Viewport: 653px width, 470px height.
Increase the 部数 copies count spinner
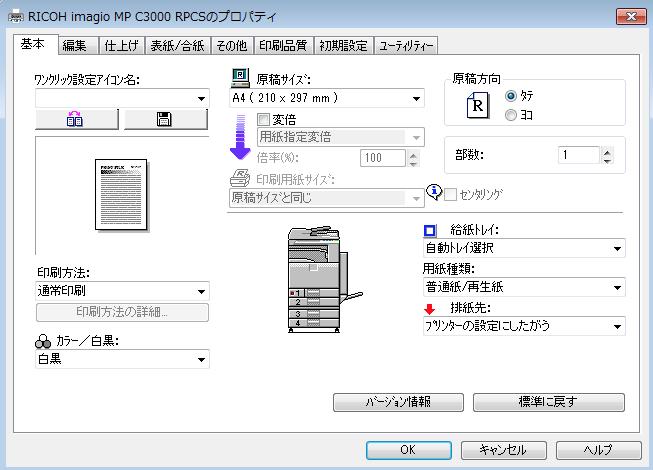607,151
